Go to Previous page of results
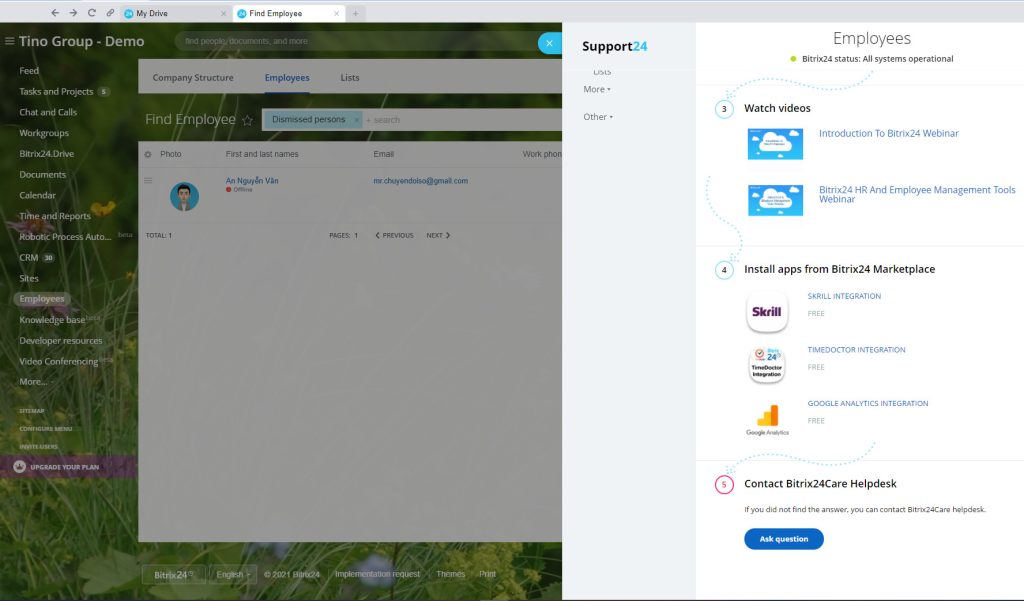 click(394, 236)
